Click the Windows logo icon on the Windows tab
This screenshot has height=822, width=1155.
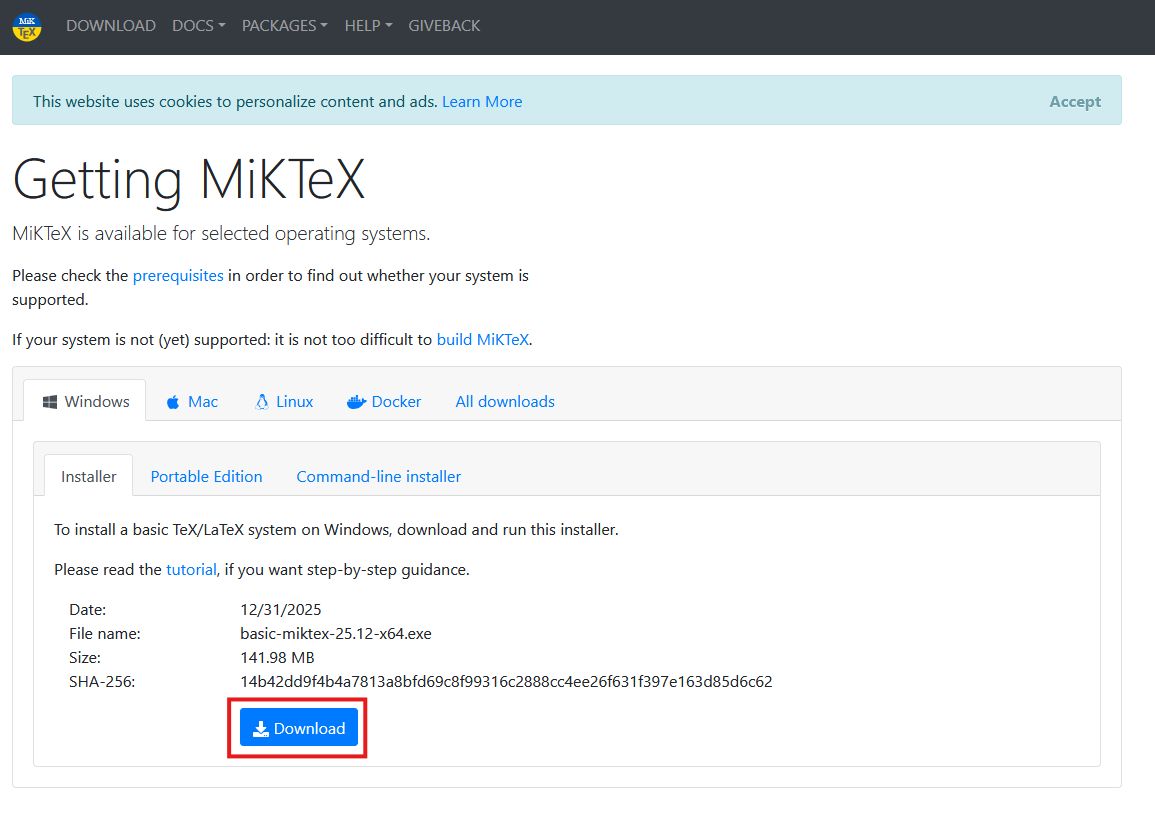tap(49, 400)
